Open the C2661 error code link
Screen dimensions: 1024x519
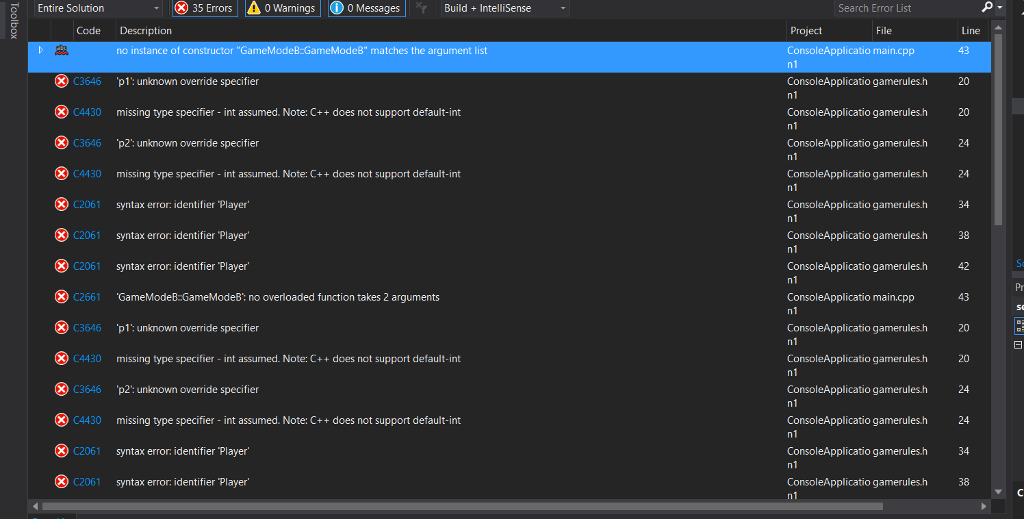87,297
